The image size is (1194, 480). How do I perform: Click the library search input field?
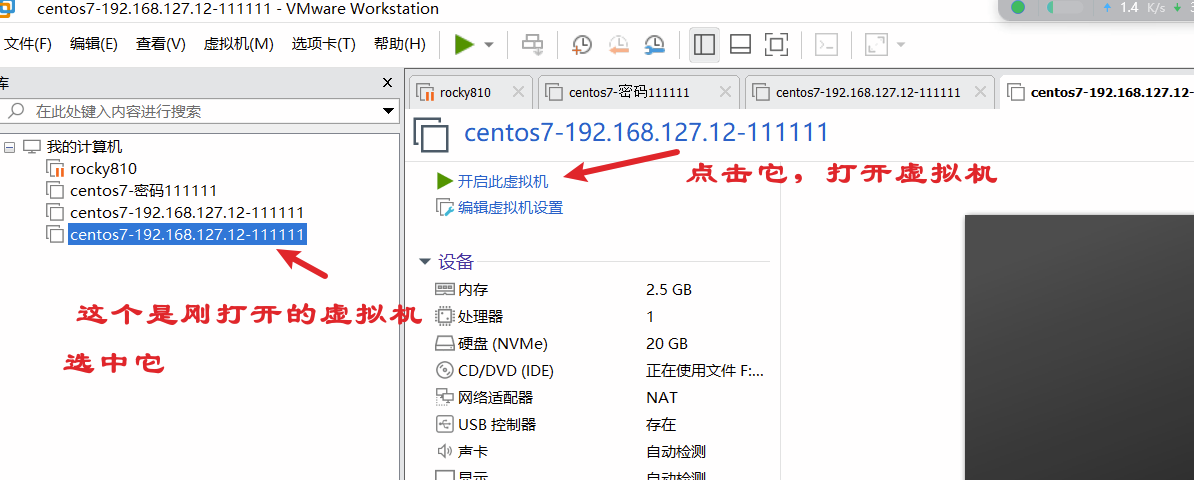(198, 111)
